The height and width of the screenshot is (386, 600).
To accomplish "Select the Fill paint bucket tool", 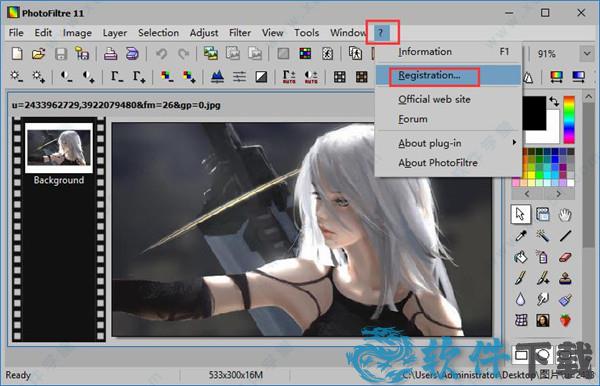I will 521,257.
